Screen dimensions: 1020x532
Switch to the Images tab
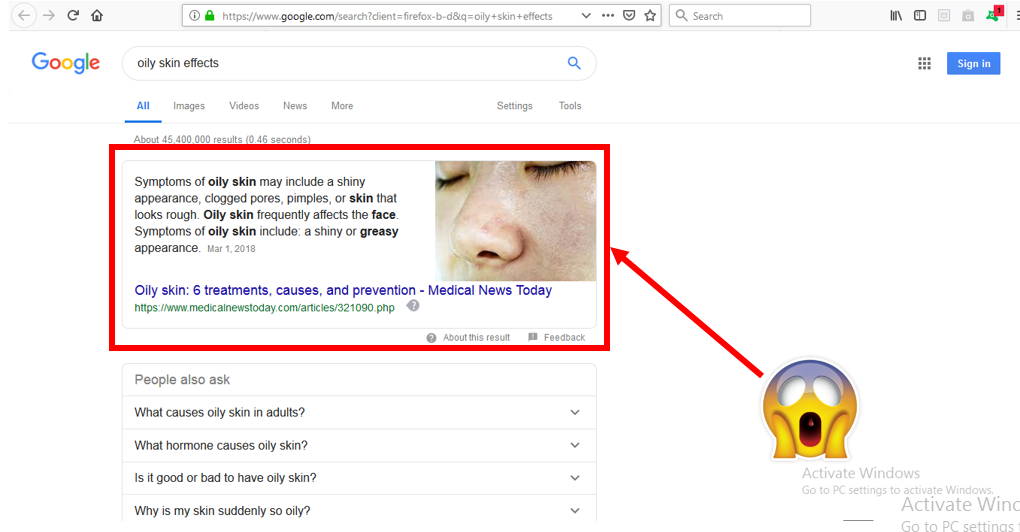tap(189, 106)
